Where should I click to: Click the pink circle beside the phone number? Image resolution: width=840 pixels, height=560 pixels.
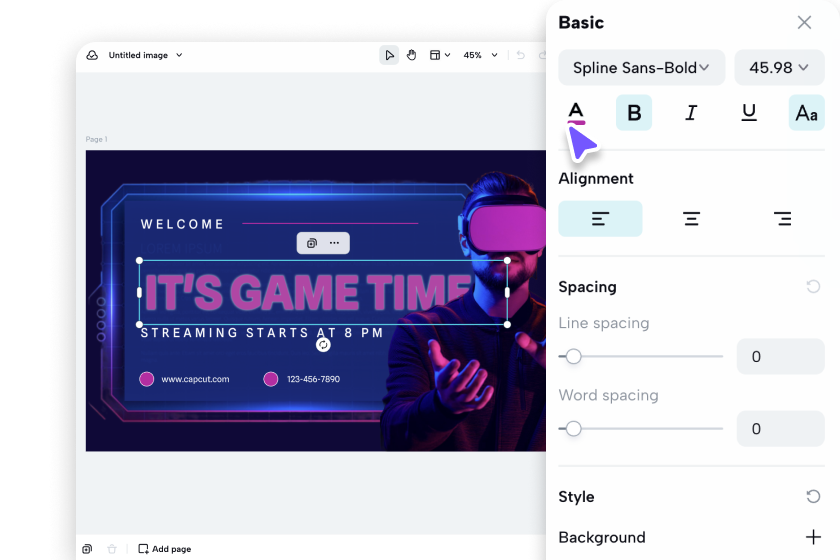[271, 379]
